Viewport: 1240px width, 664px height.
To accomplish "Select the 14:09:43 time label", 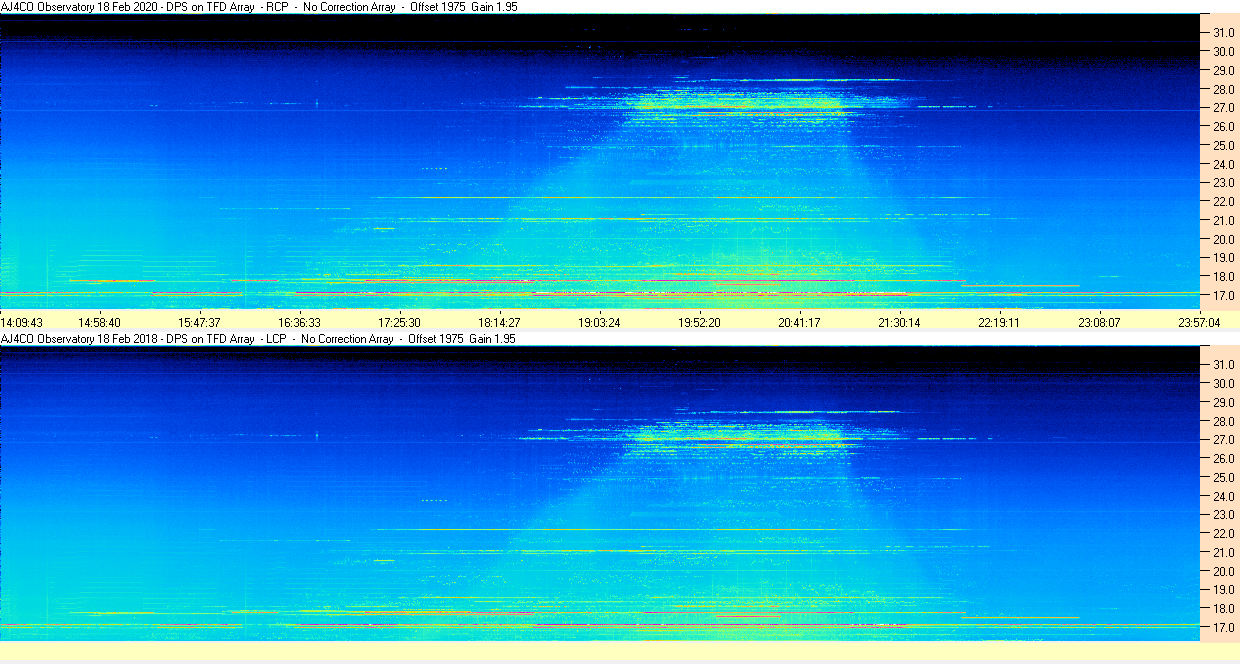I will pyautogui.click(x=22, y=322).
